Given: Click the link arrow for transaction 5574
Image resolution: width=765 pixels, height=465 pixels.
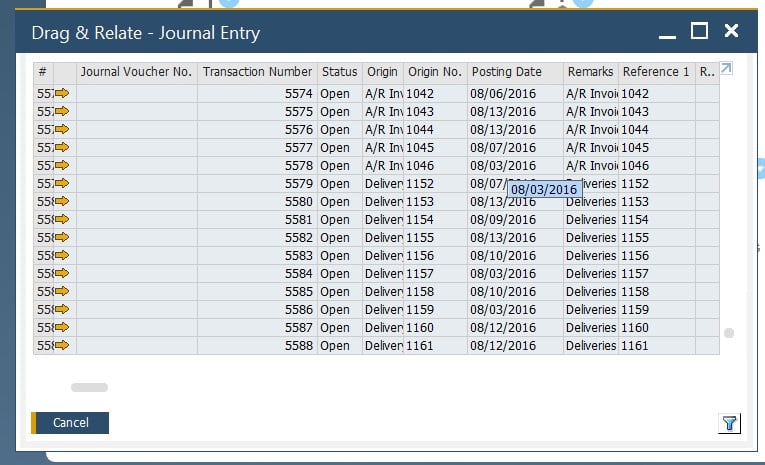Looking at the screenshot, I should tap(63, 93).
